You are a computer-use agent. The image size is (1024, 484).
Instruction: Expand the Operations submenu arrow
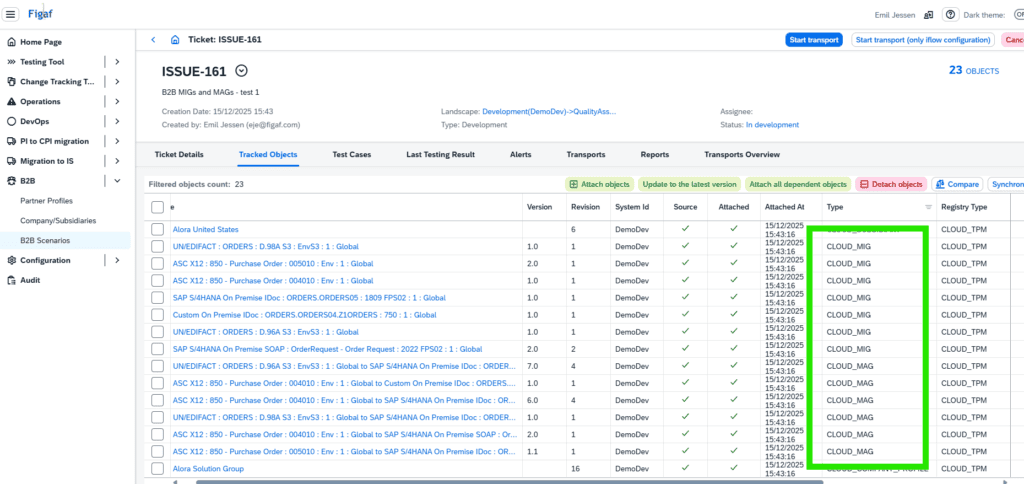point(117,102)
